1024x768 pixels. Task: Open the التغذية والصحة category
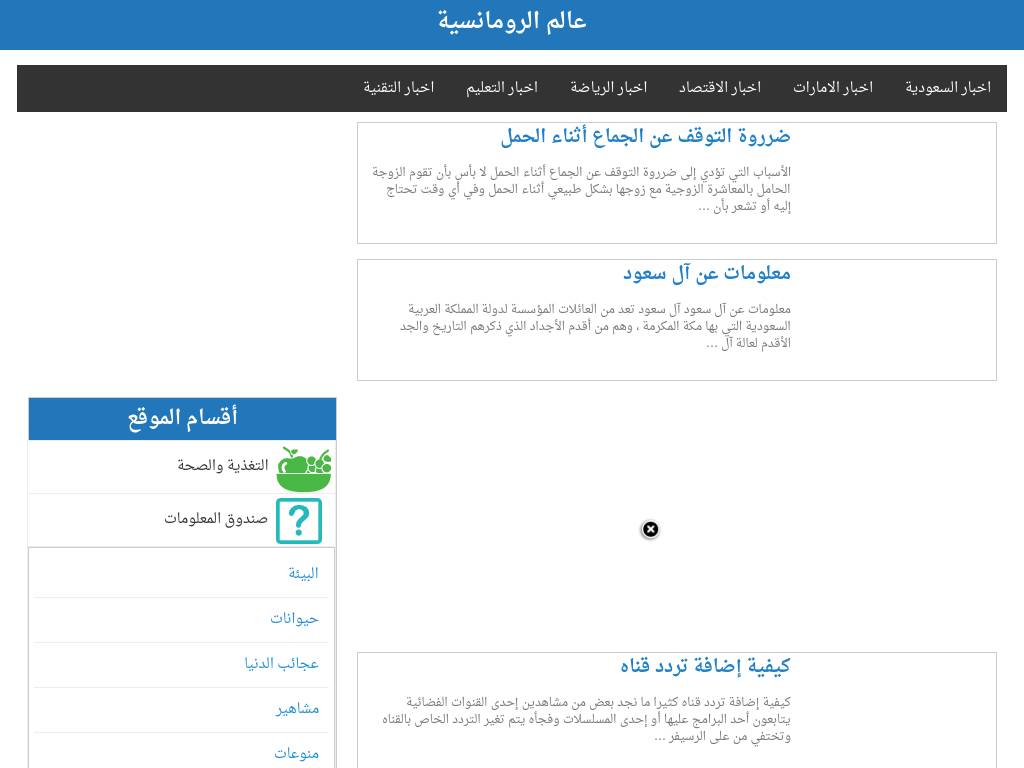[x=223, y=466]
